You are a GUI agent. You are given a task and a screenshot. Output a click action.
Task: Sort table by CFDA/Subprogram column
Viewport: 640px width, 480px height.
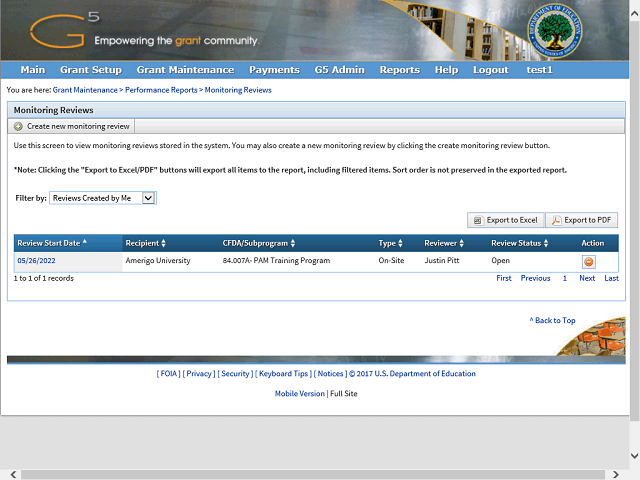point(259,243)
